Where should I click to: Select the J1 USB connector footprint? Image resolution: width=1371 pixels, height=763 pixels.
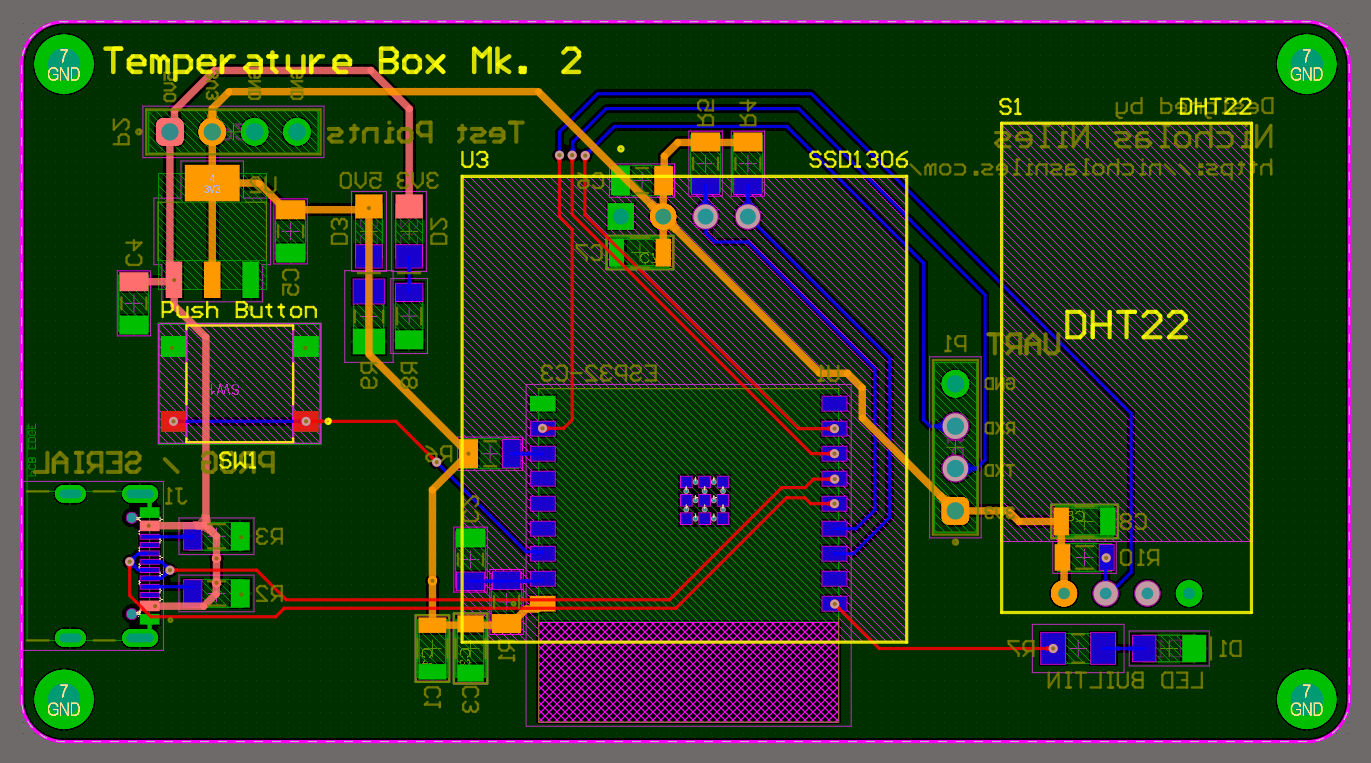click(94, 566)
